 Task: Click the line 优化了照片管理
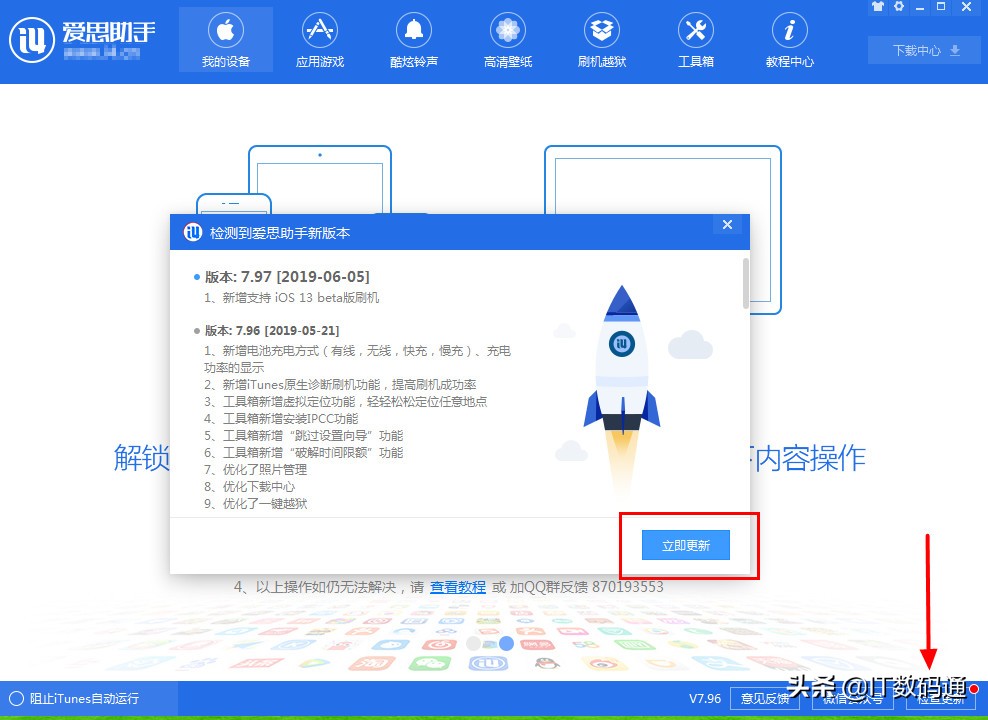point(256,469)
